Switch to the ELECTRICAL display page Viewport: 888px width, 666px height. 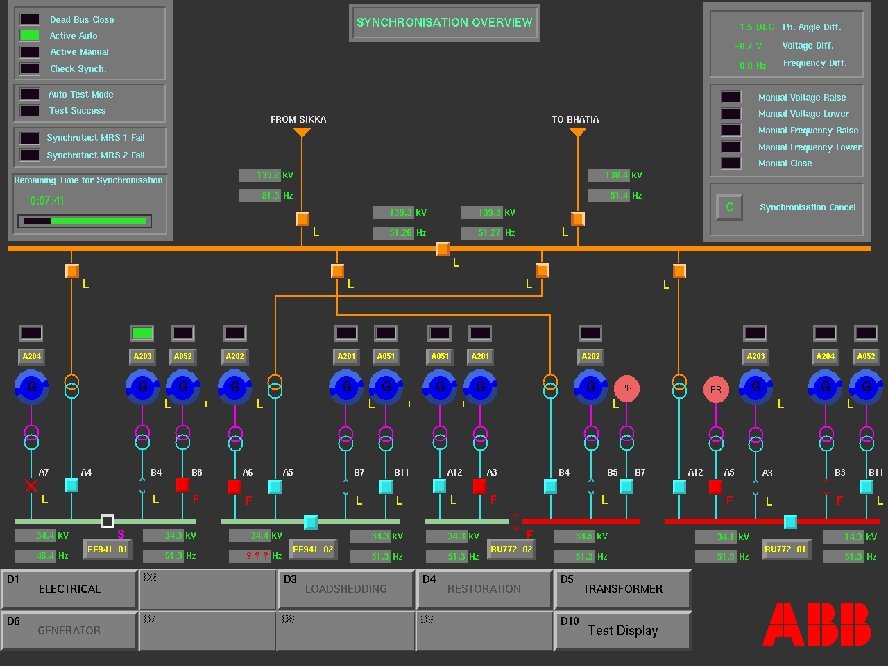[70, 589]
